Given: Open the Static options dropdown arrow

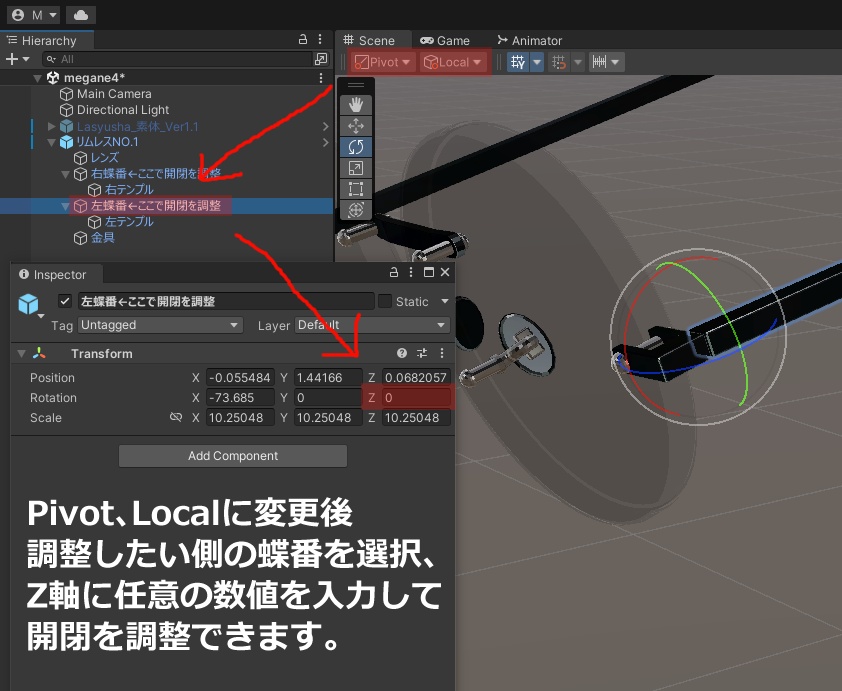Looking at the screenshot, I should (445, 301).
